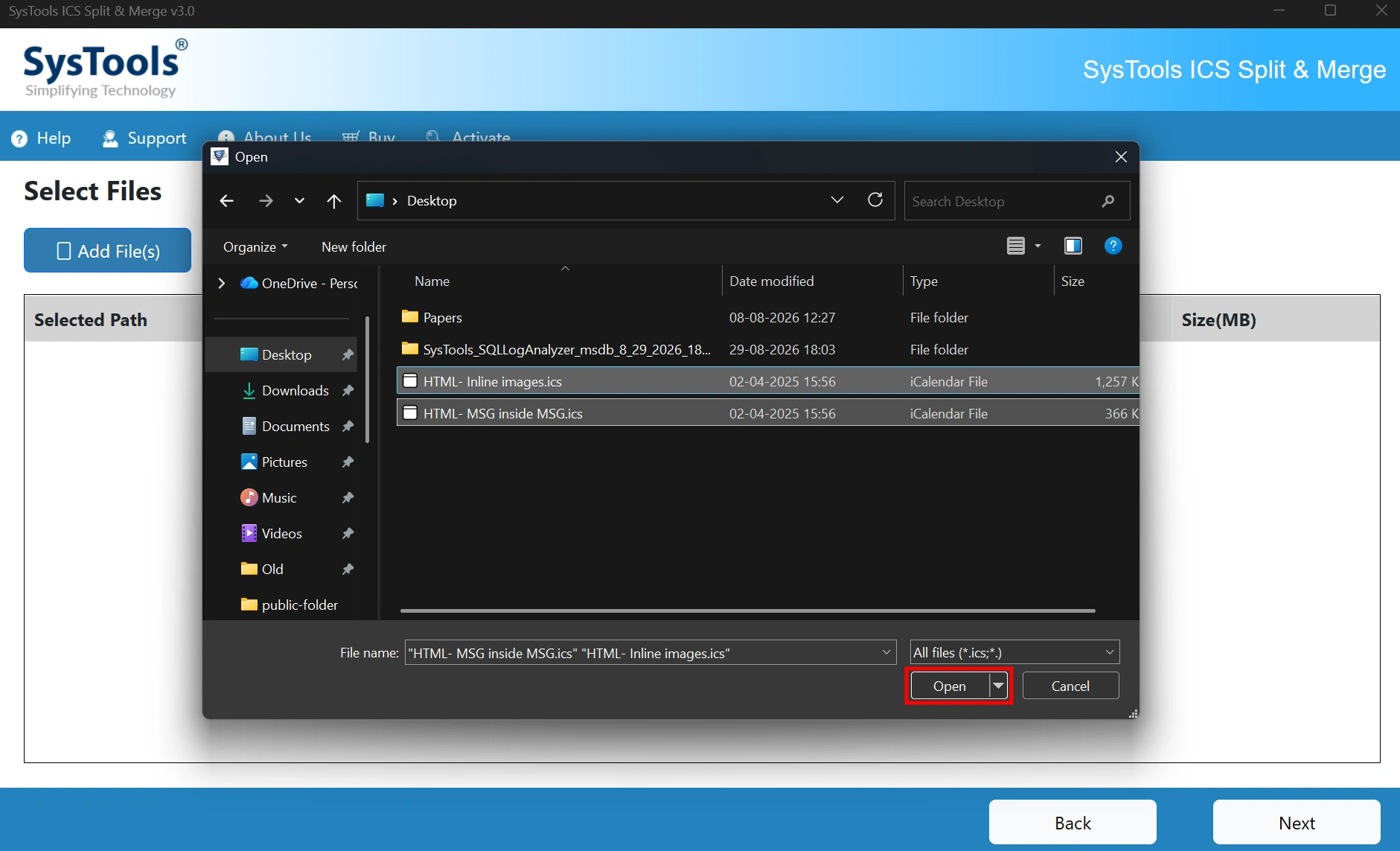Expand the File name history dropdown

click(x=886, y=652)
